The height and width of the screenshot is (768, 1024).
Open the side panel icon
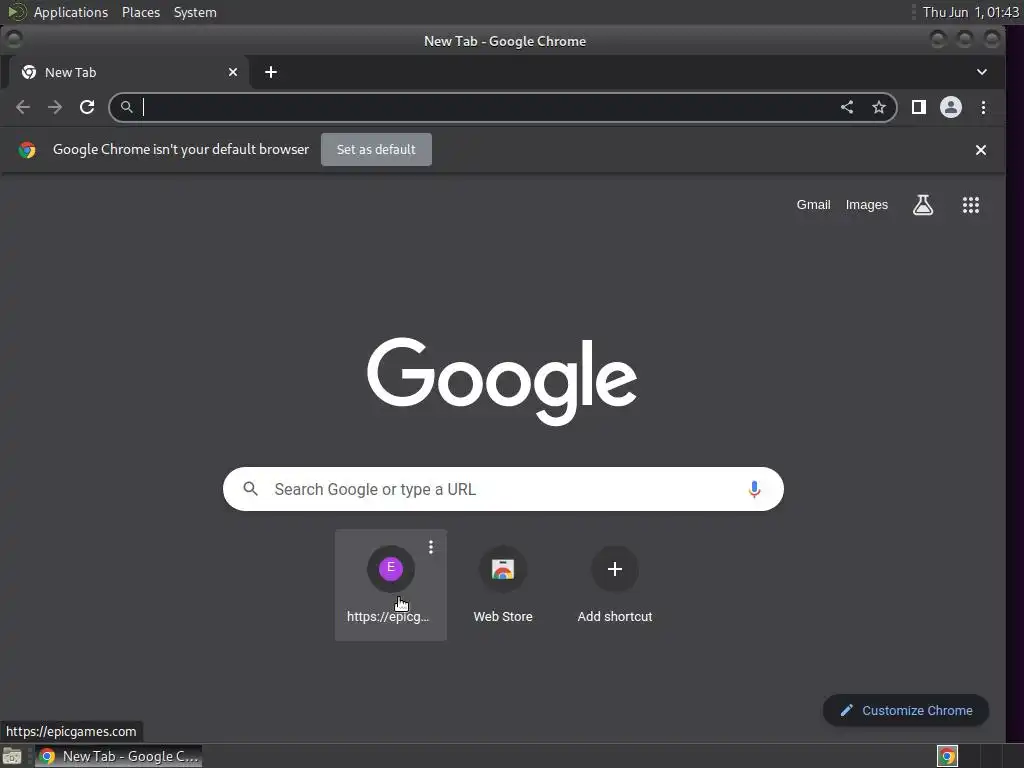[x=919, y=107]
